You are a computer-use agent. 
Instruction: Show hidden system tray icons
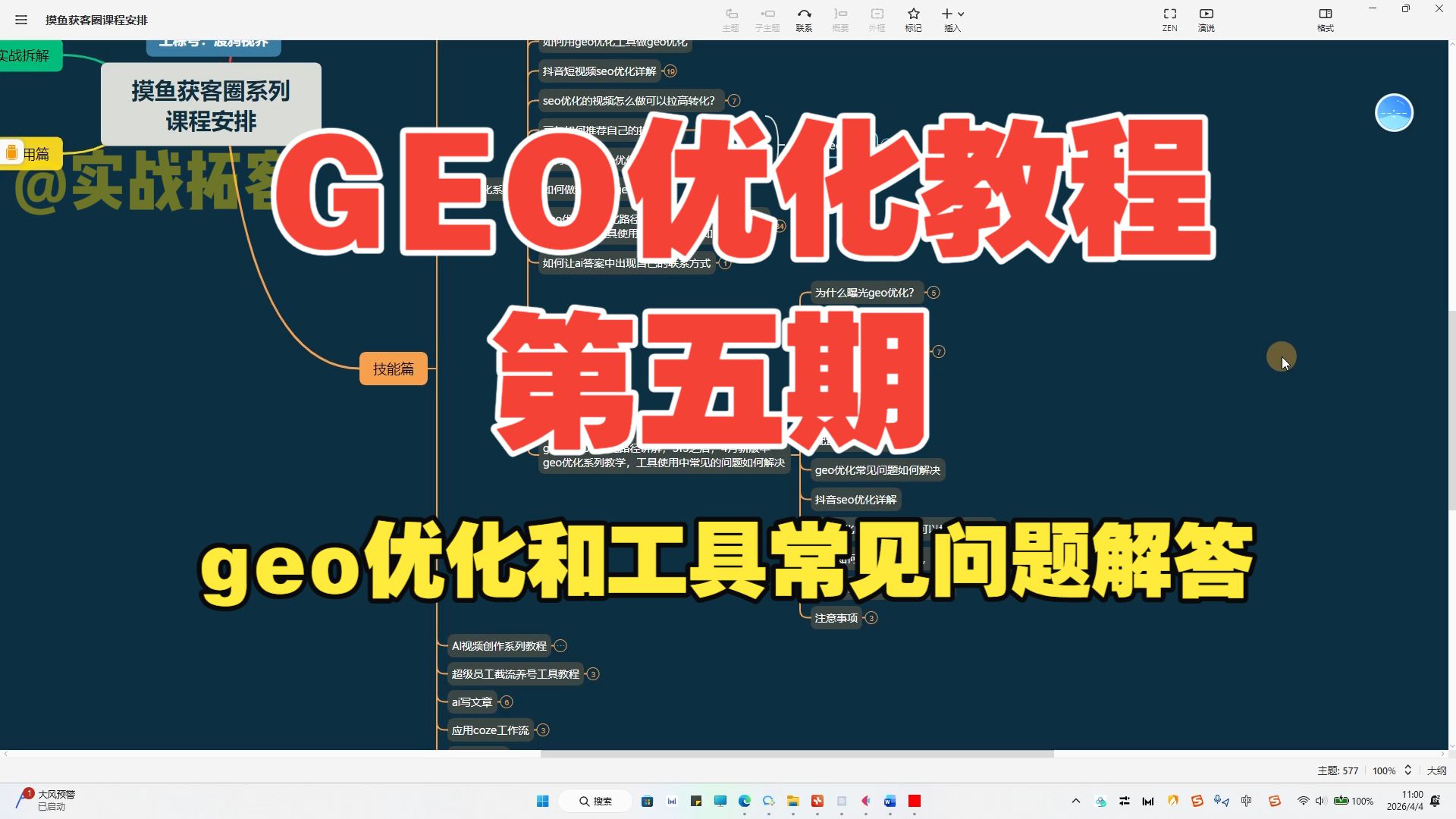coord(1075,802)
